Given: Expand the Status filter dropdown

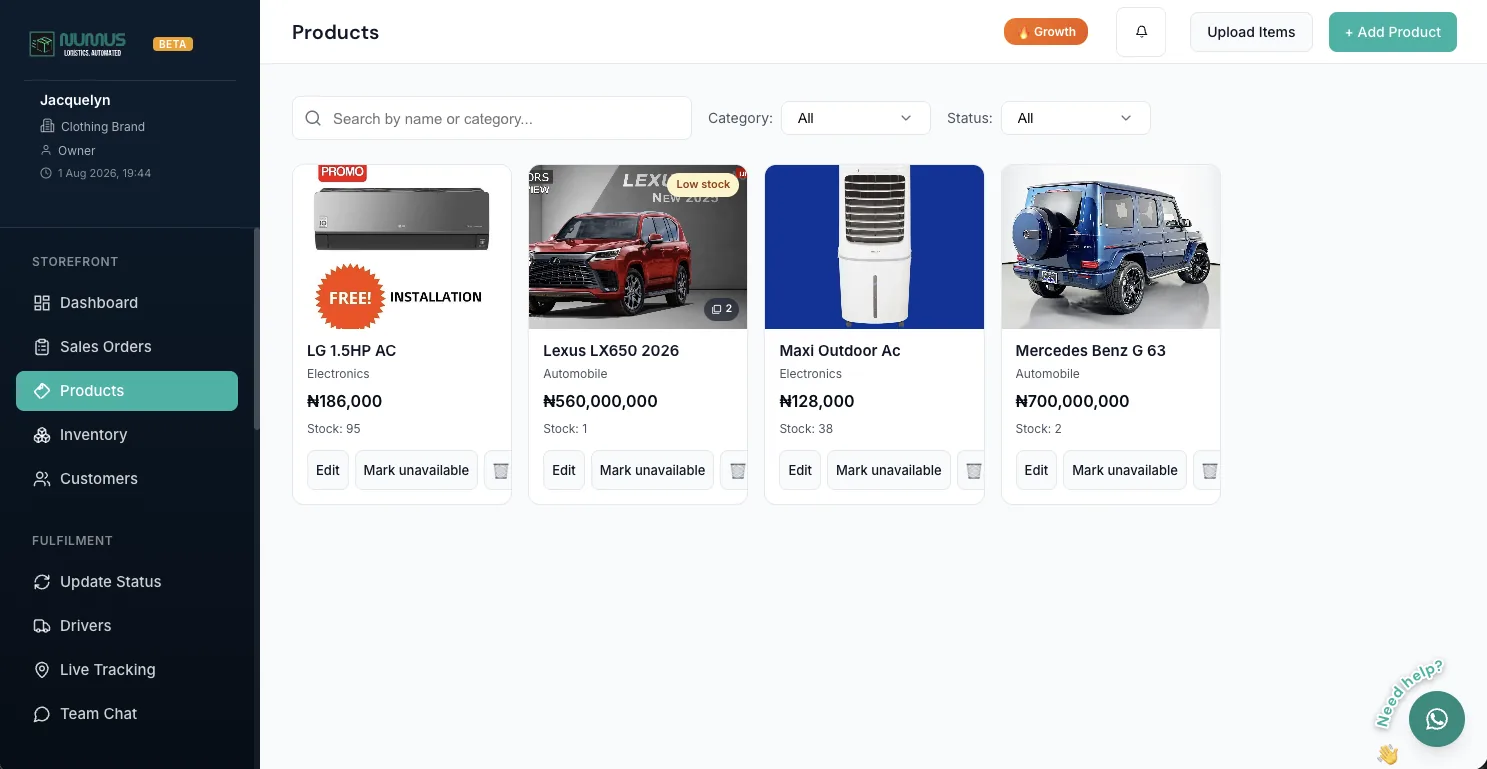Looking at the screenshot, I should pyautogui.click(x=1075, y=118).
